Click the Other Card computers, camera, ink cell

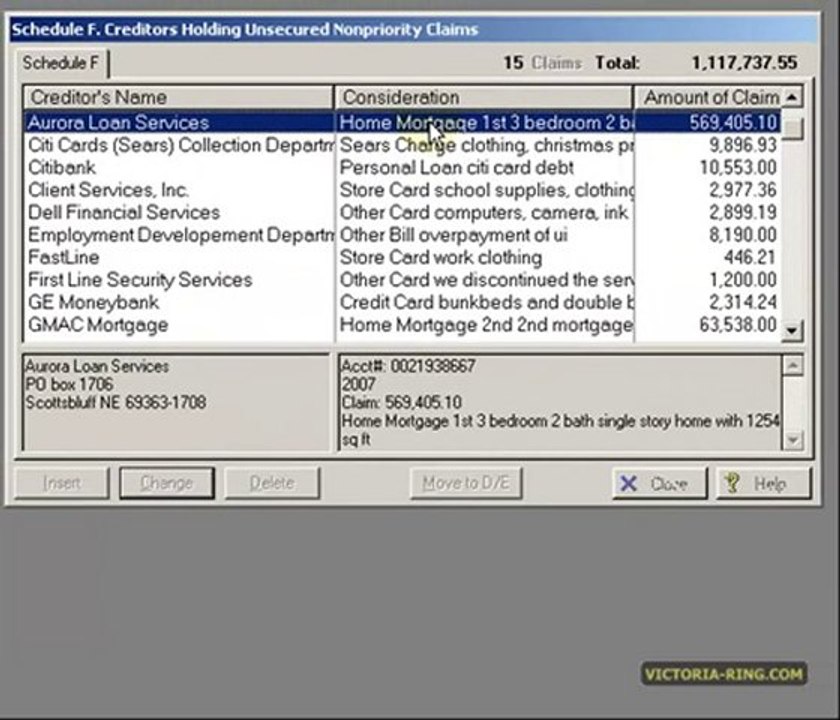click(x=485, y=213)
